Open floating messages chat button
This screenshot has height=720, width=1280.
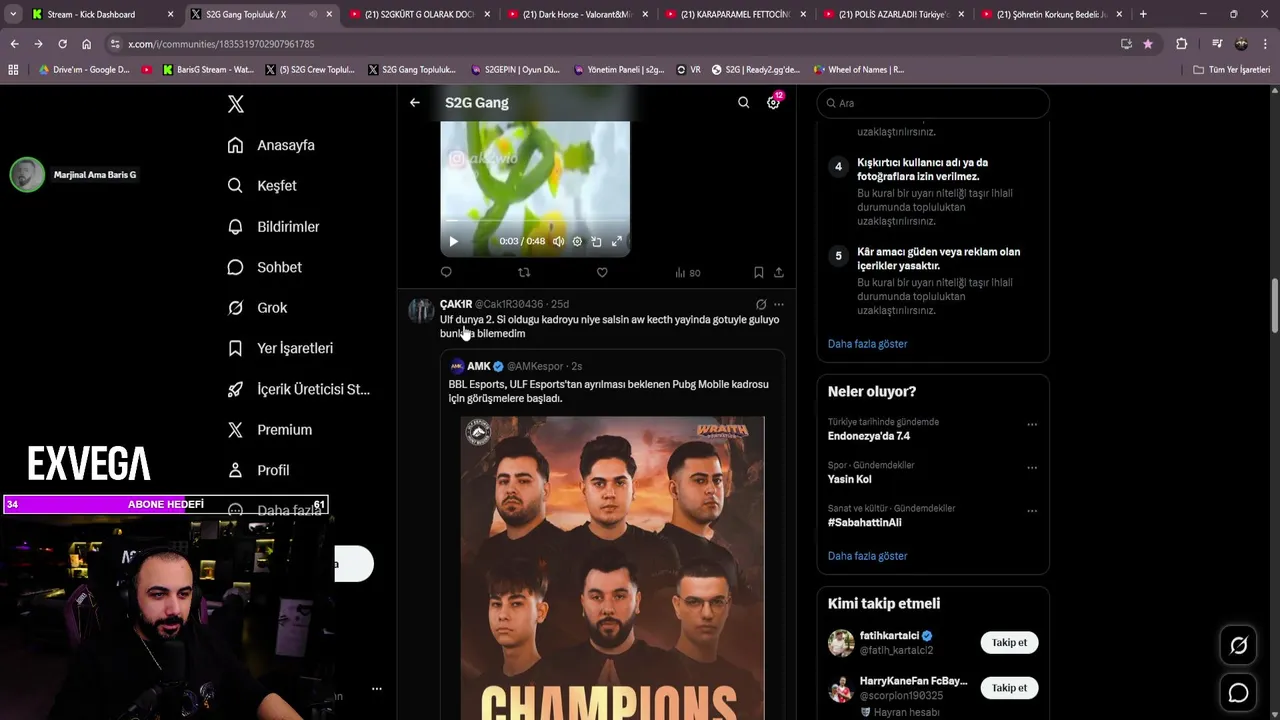(x=1238, y=693)
